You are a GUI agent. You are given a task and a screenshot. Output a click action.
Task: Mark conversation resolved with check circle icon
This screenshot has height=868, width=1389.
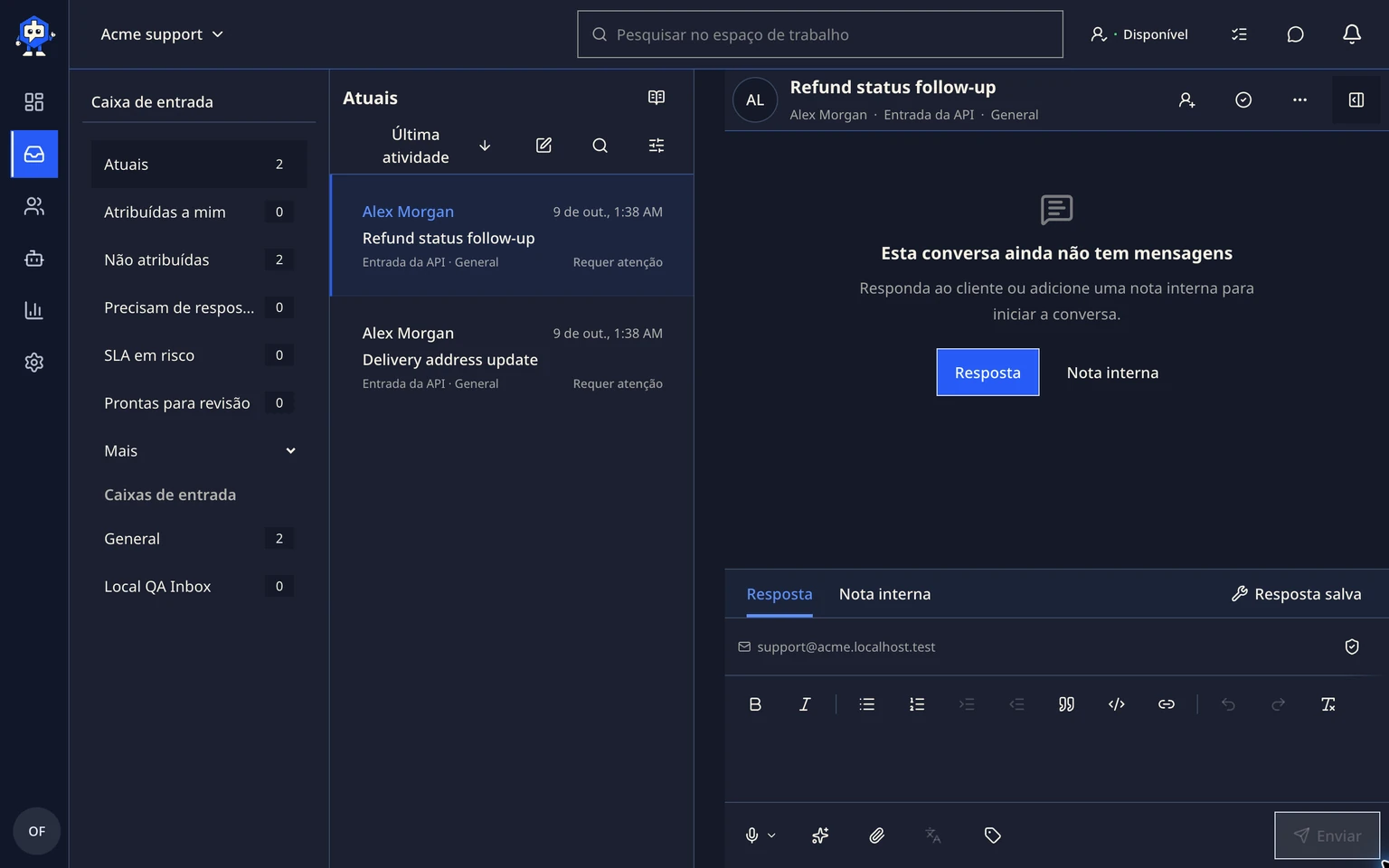(x=1243, y=100)
